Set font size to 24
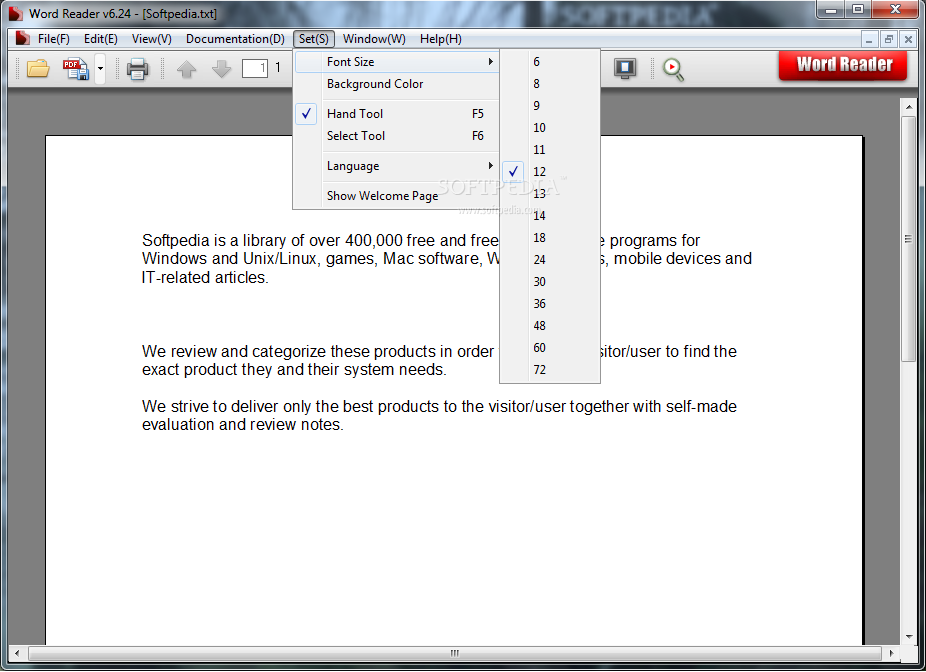This screenshot has height=672, width=926. 550,260
